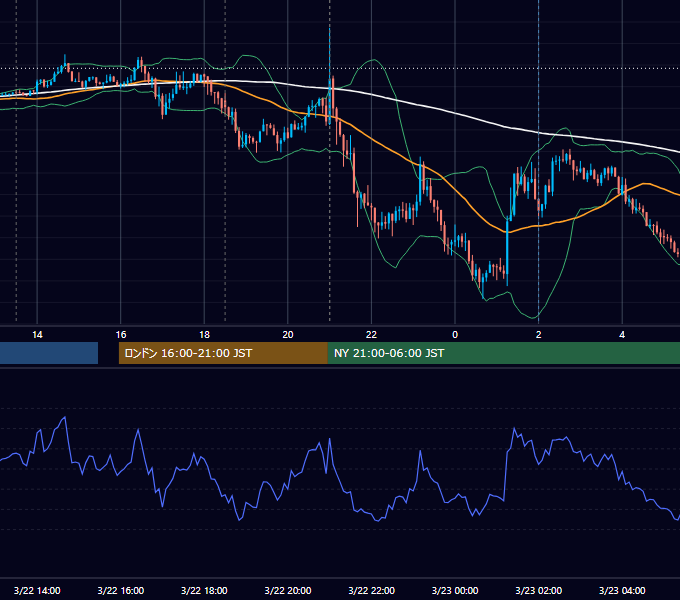Click the "22" hour label on price chart axis

371,335
